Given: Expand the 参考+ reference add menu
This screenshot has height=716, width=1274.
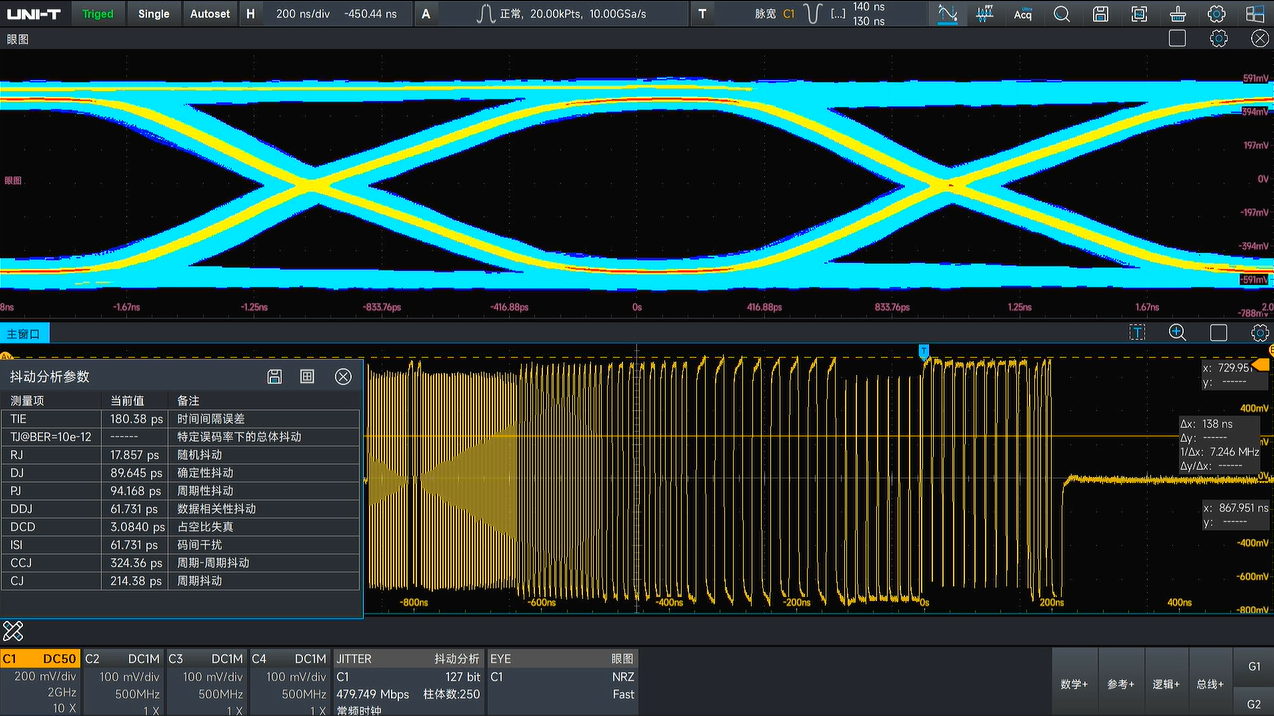Looking at the screenshot, I should (1120, 684).
